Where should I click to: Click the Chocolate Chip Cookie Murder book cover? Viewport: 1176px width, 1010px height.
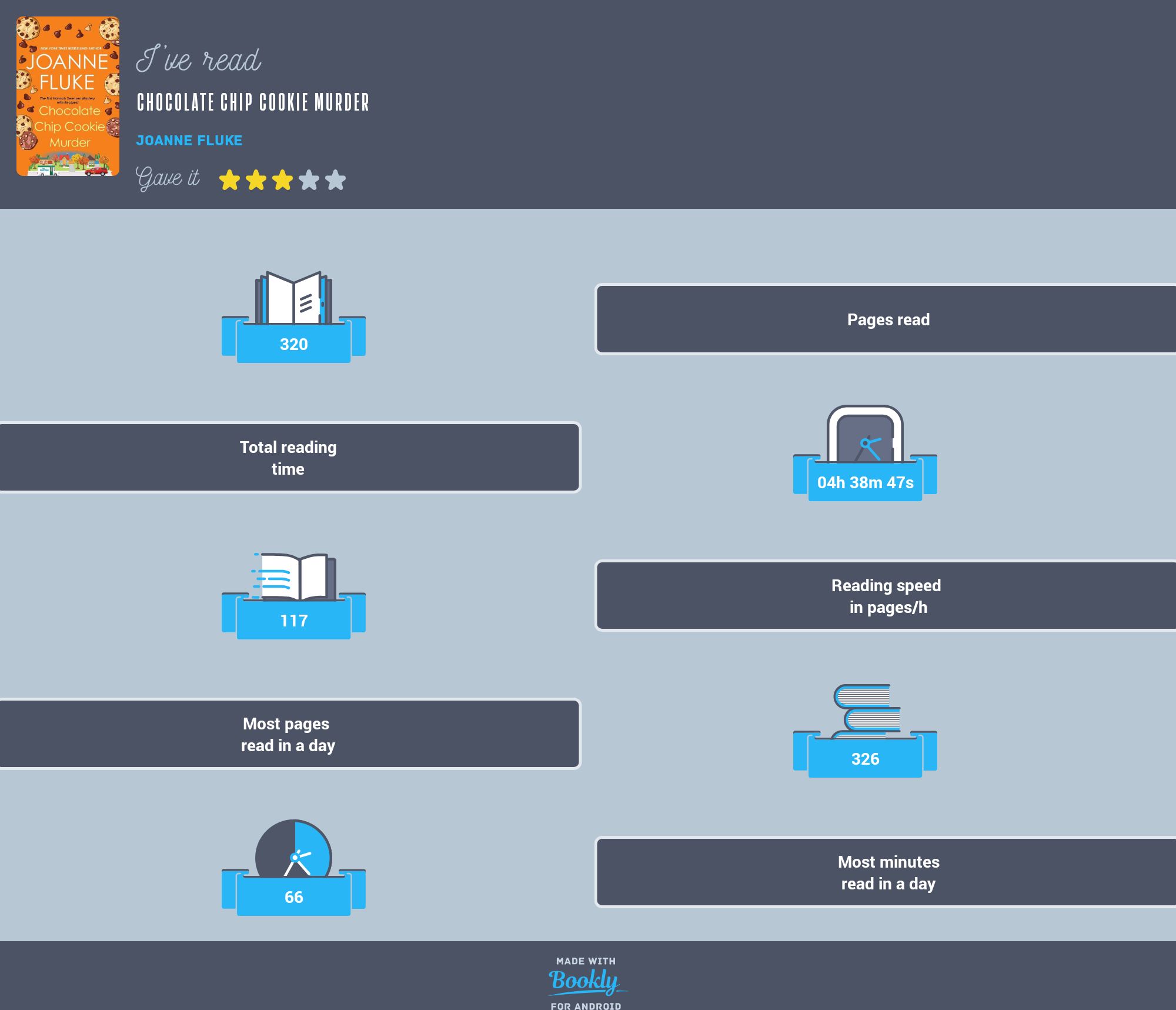(68, 96)
